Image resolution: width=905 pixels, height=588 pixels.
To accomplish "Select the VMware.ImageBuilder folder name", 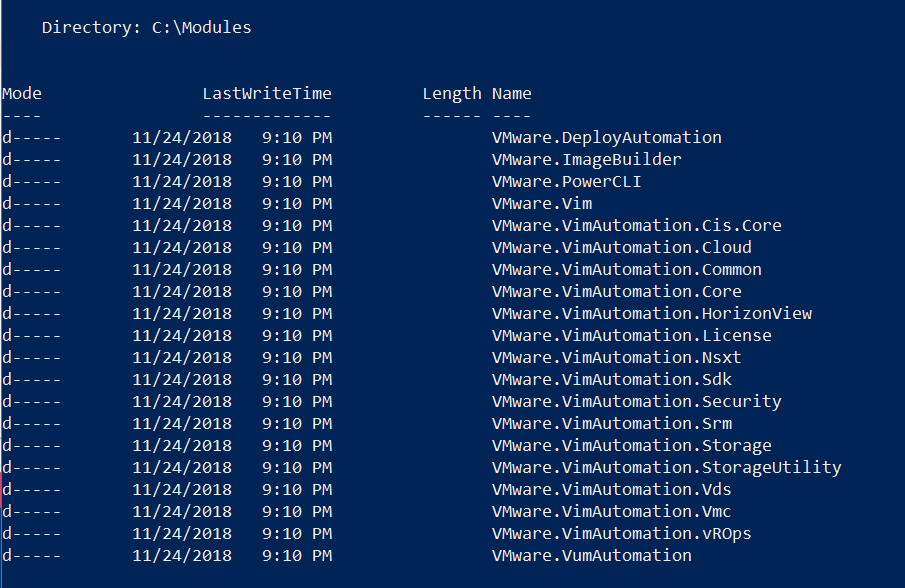I will click(586, 160).
